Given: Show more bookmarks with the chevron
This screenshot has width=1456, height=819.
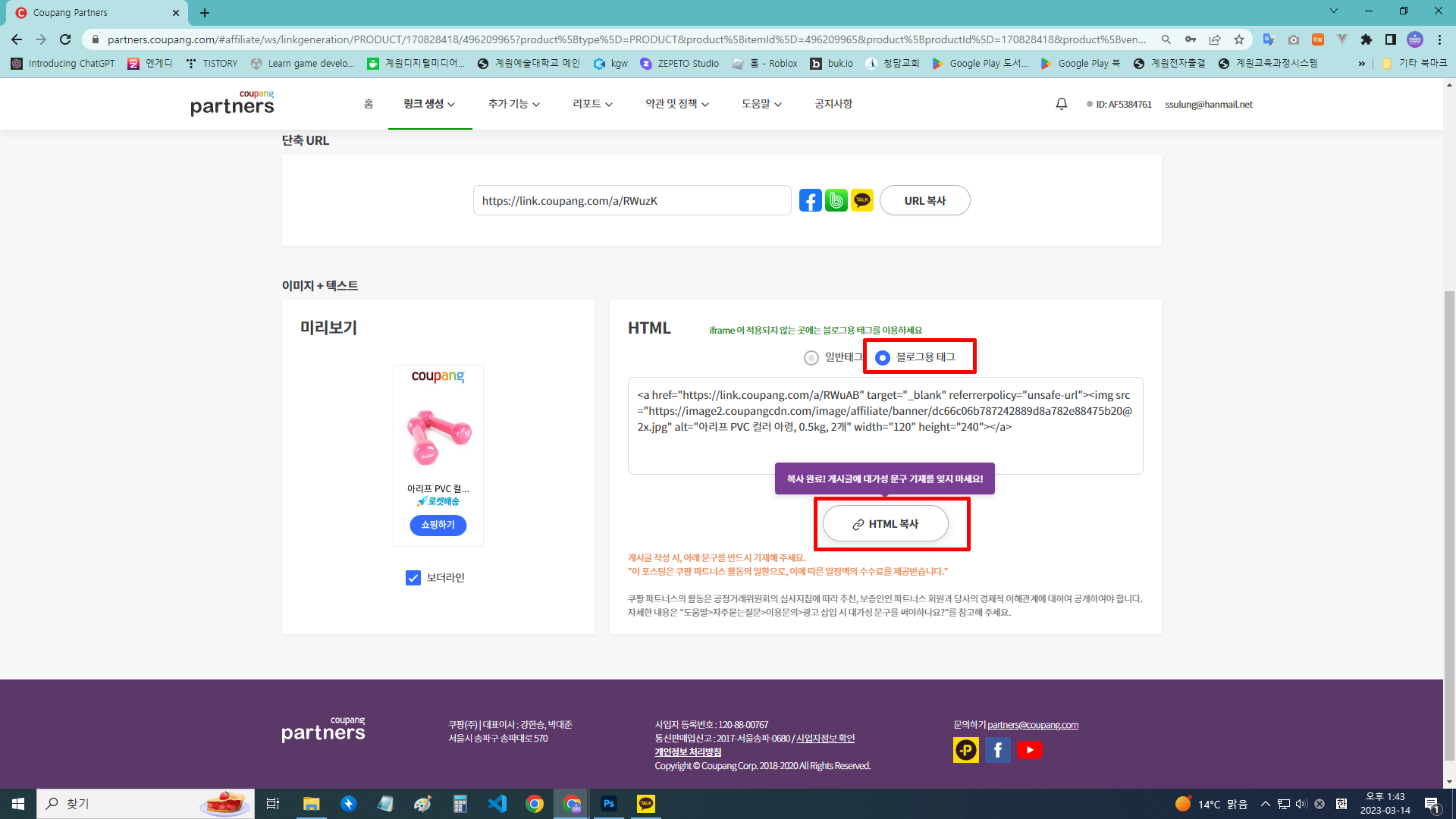Looking at the screenshot, I should point(1362,64).
